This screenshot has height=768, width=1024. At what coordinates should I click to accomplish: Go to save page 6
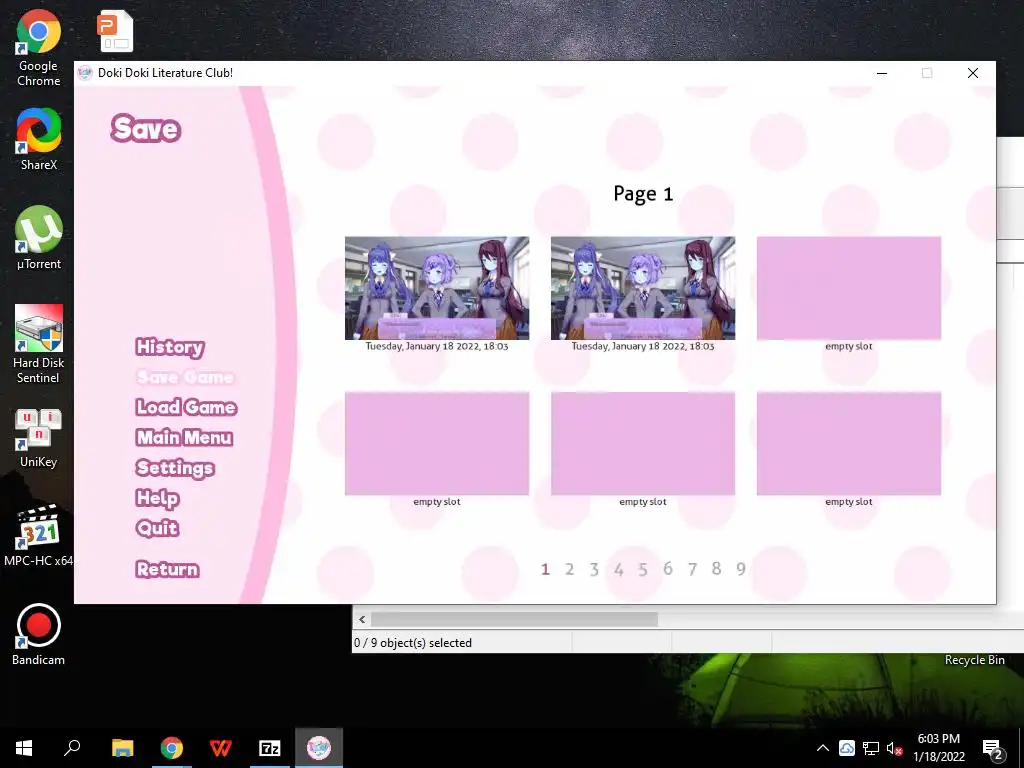[667, 569]
